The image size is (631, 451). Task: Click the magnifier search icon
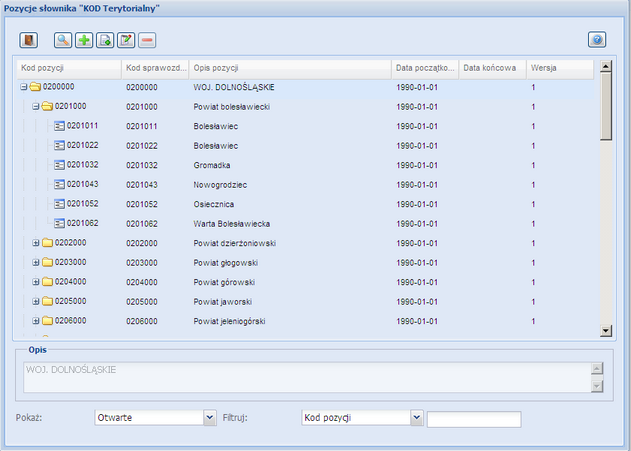pyautogui.click(x=63, y=40)
